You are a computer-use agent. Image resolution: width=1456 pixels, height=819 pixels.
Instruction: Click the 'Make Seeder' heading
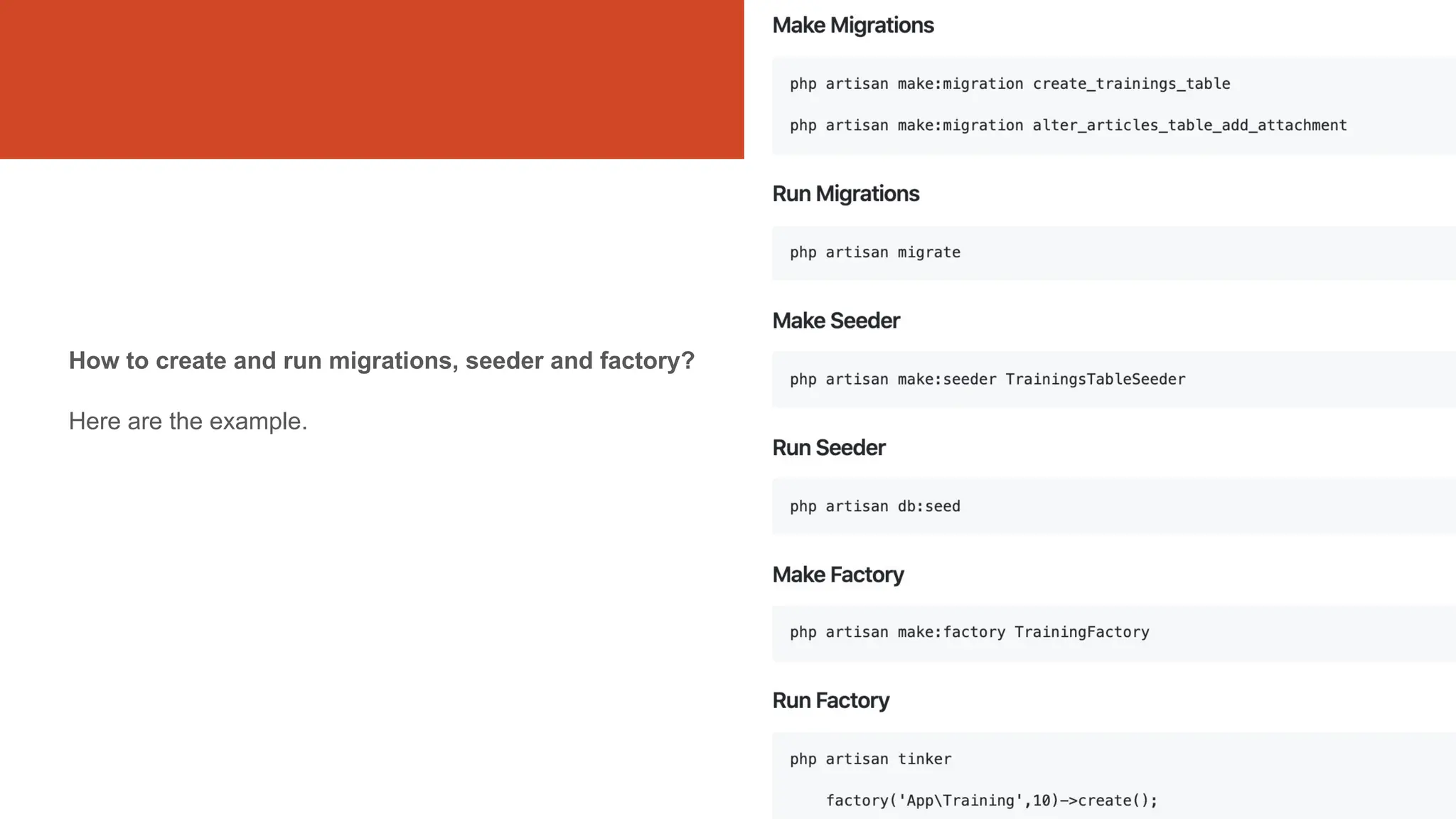point(836,321)
